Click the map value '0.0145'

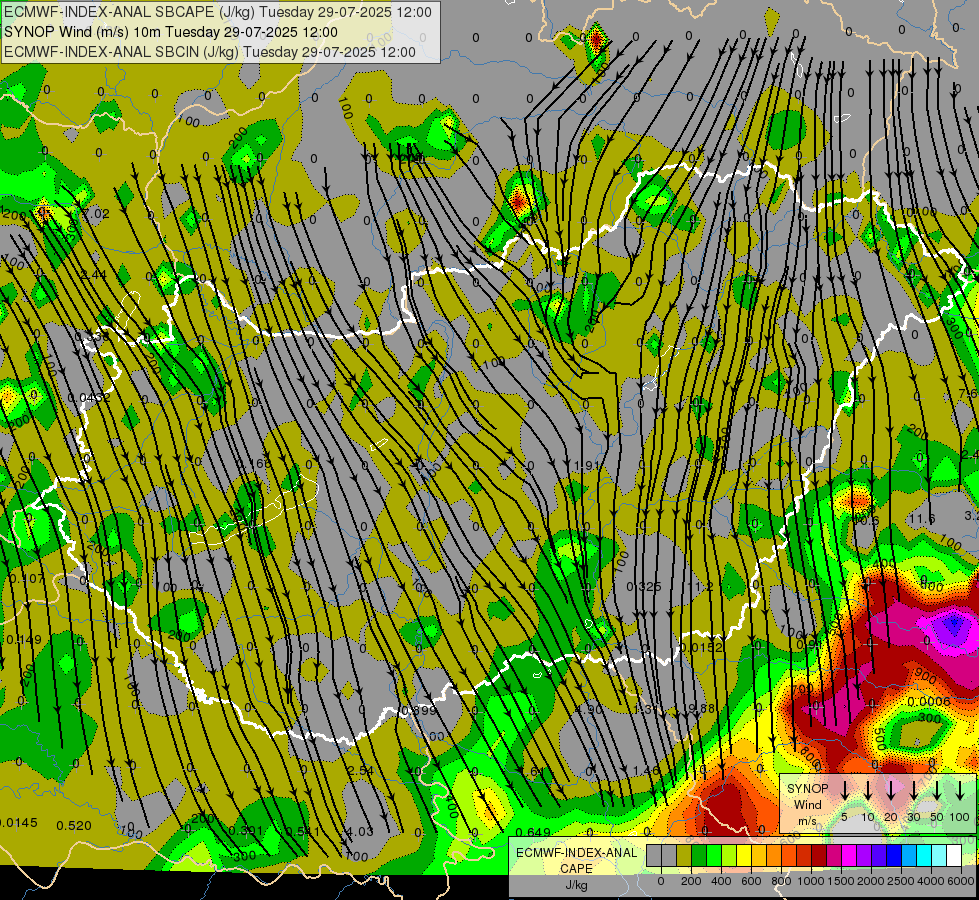18,823
